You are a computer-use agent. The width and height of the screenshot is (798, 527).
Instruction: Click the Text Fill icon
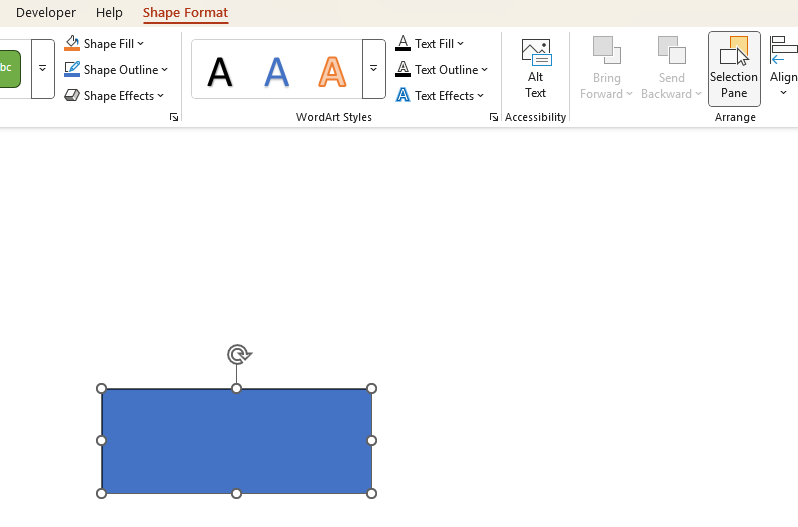pyautogui.click(x=403, y=44)
